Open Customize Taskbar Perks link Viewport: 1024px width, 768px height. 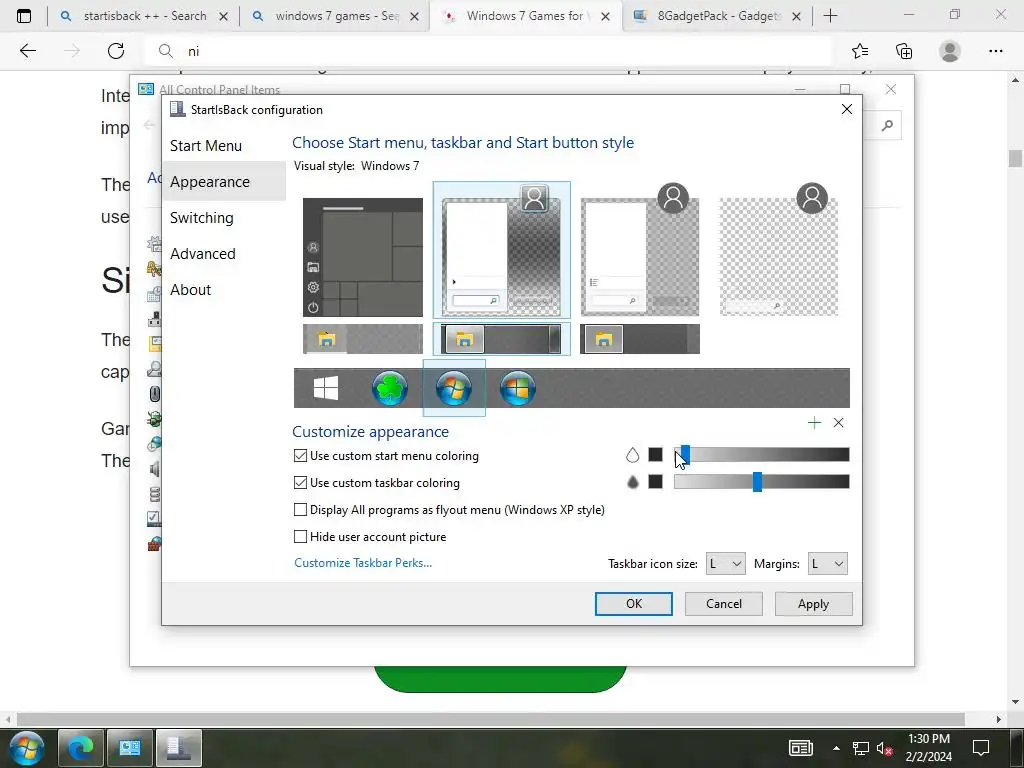pyautogui.click(x=363, y=563)
